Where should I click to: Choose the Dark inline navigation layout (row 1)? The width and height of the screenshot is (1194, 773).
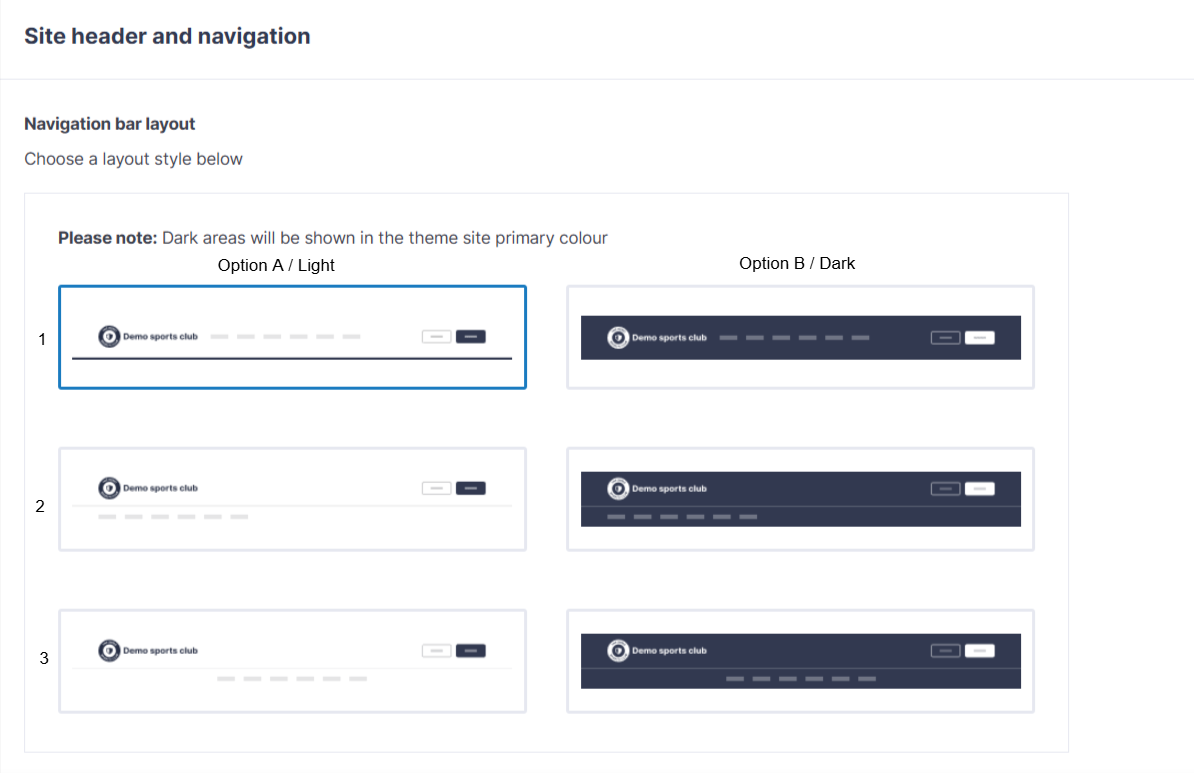pyautogui.click(x=800, y=338)
